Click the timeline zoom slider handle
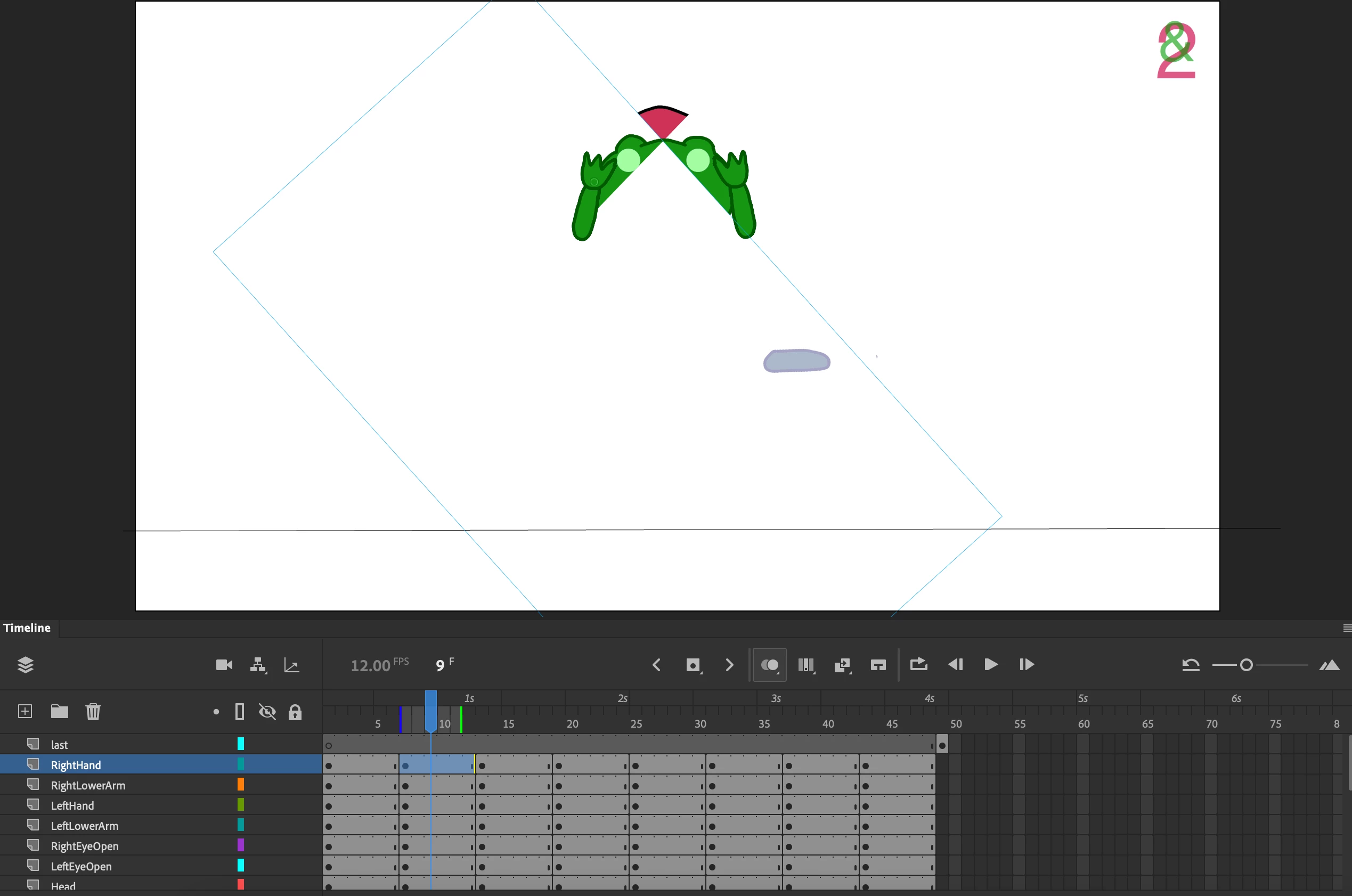 (x=1247, y=665)
